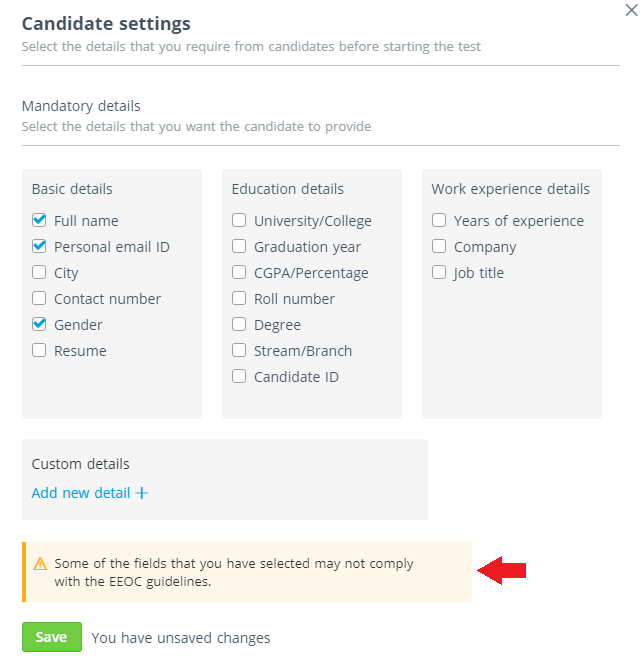Click the EEOC warning triangle icon
Image resolution: width=643 pixels, height=657 pixels.
pos(40,564)
